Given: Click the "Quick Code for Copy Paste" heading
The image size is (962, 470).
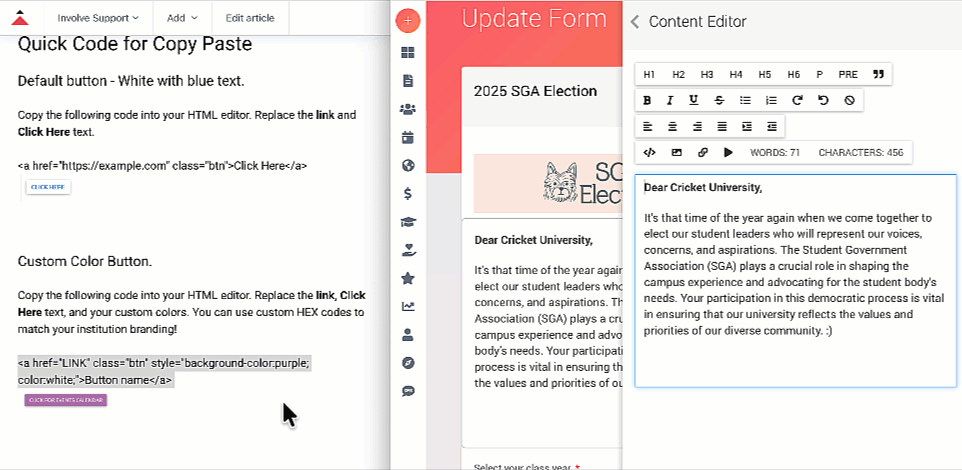Looking at the screenshot, I should point(134,44).
